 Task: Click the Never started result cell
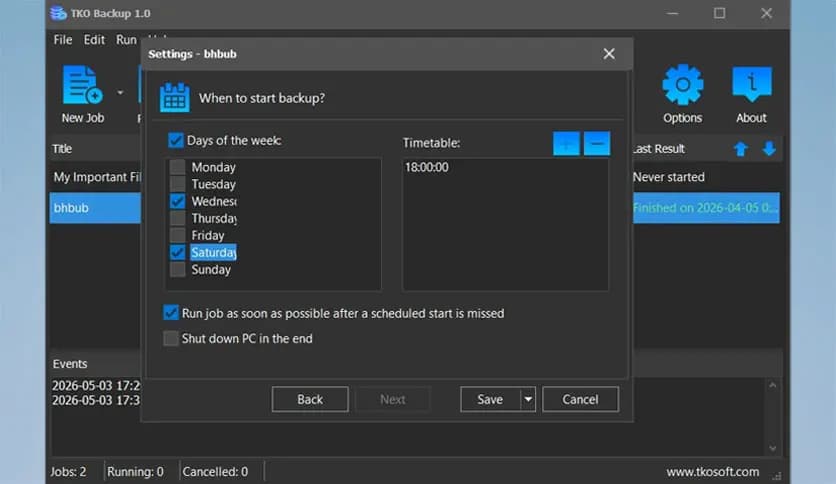[669, 177]
